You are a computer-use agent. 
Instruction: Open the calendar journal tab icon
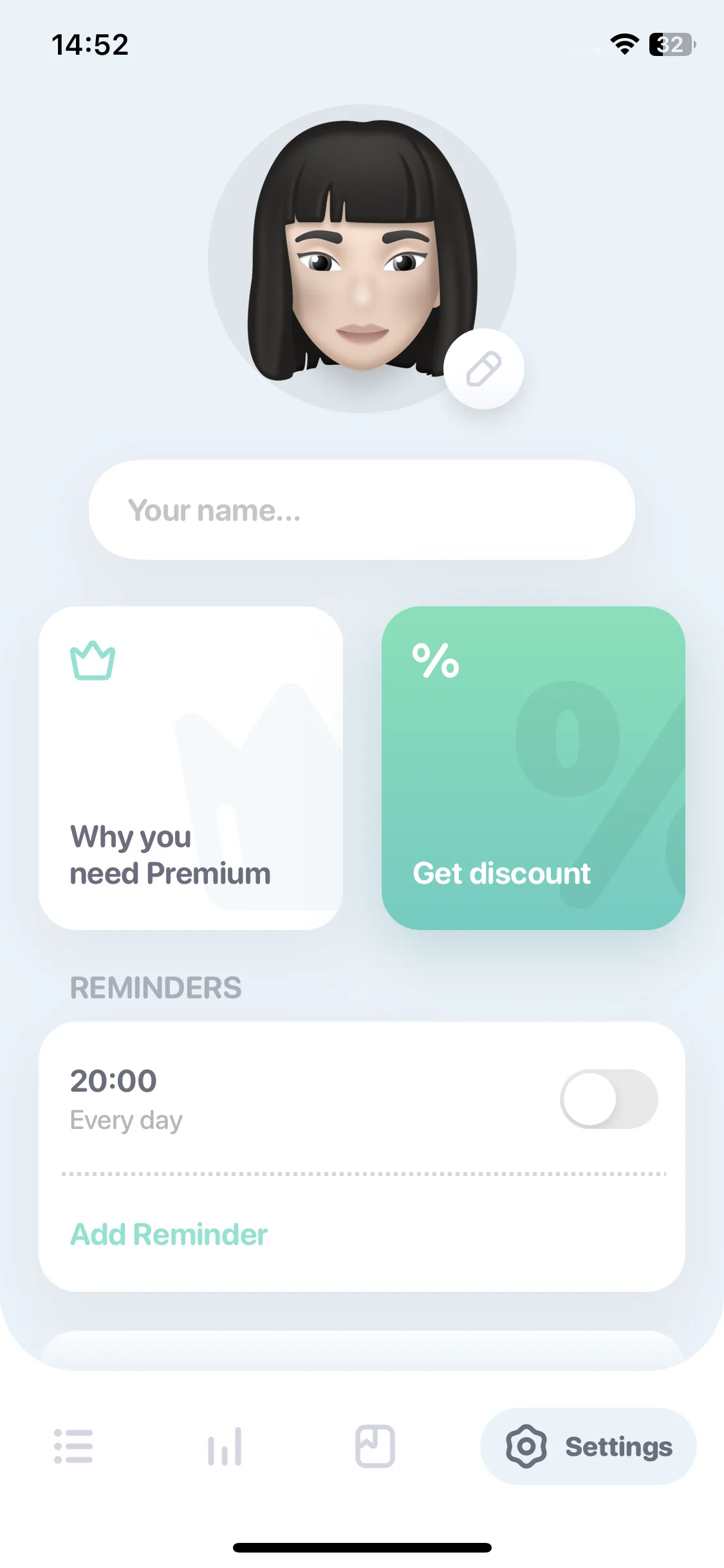(x=375, y=1446)
